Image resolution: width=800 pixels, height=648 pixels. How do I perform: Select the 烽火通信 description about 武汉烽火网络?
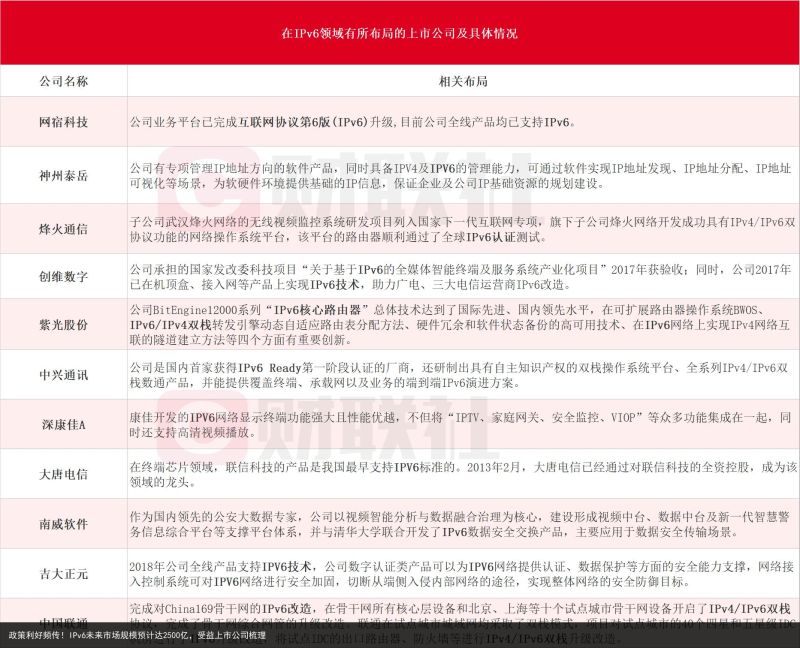tap(462, 230)
